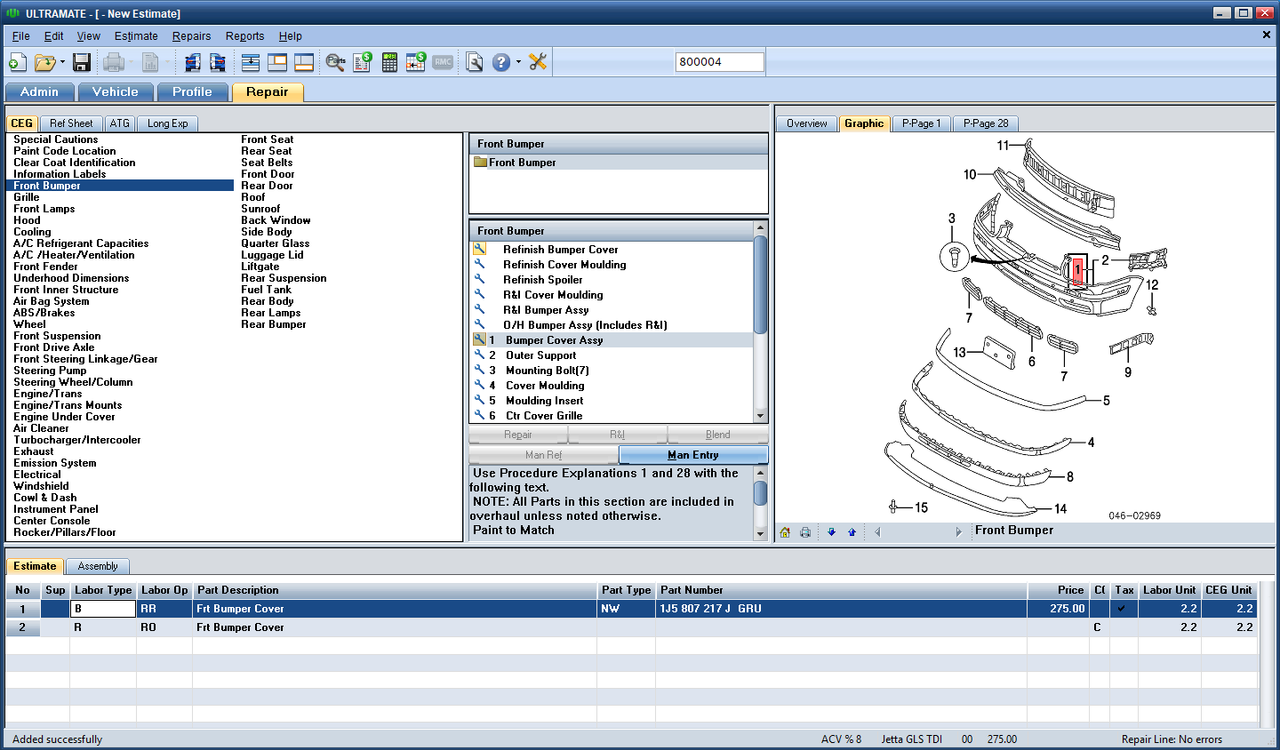Toggle the Tax checkmark on line 1

pyautogui.click(x=1125, y=608)
